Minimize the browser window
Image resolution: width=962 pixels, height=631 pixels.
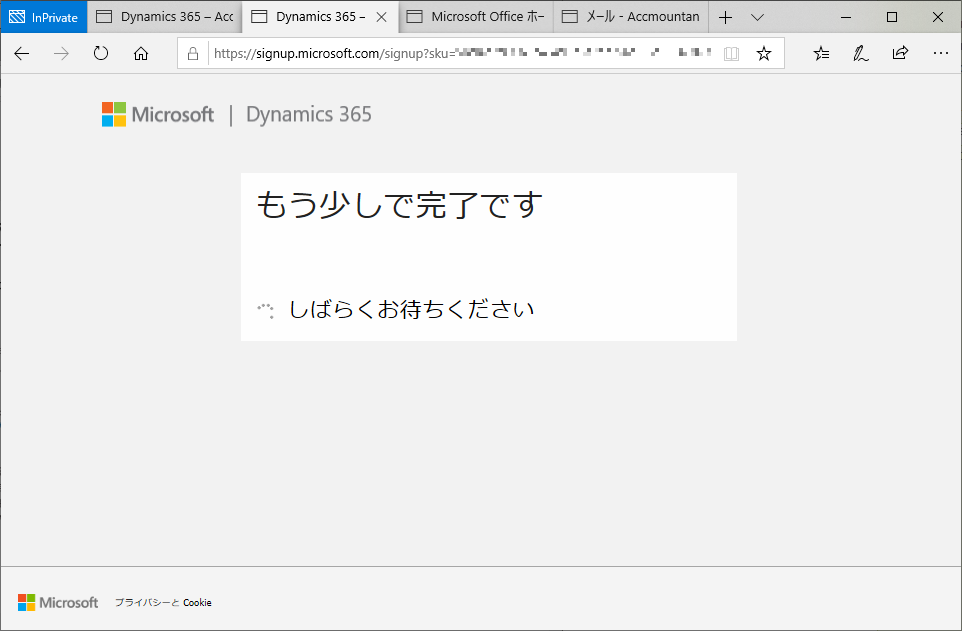click(846, 18)
